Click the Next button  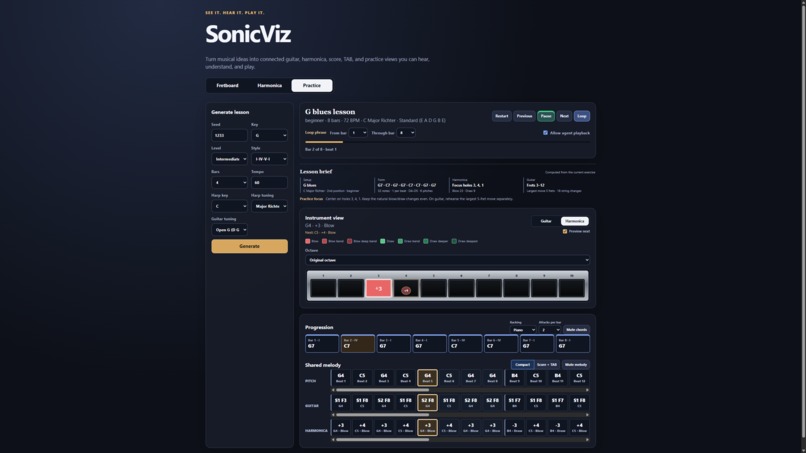564,116
